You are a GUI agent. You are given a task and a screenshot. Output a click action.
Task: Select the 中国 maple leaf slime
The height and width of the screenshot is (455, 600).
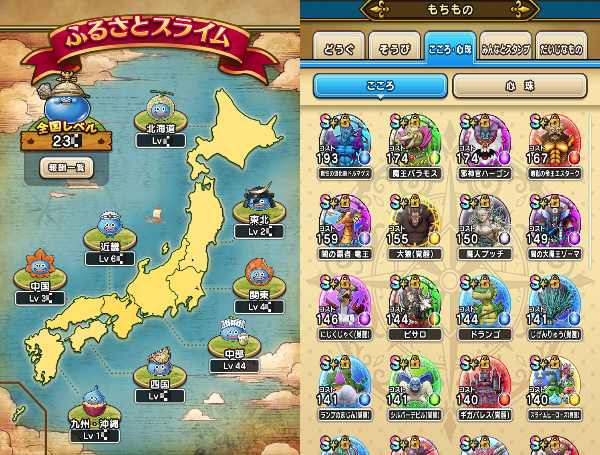tap(40, 265)
